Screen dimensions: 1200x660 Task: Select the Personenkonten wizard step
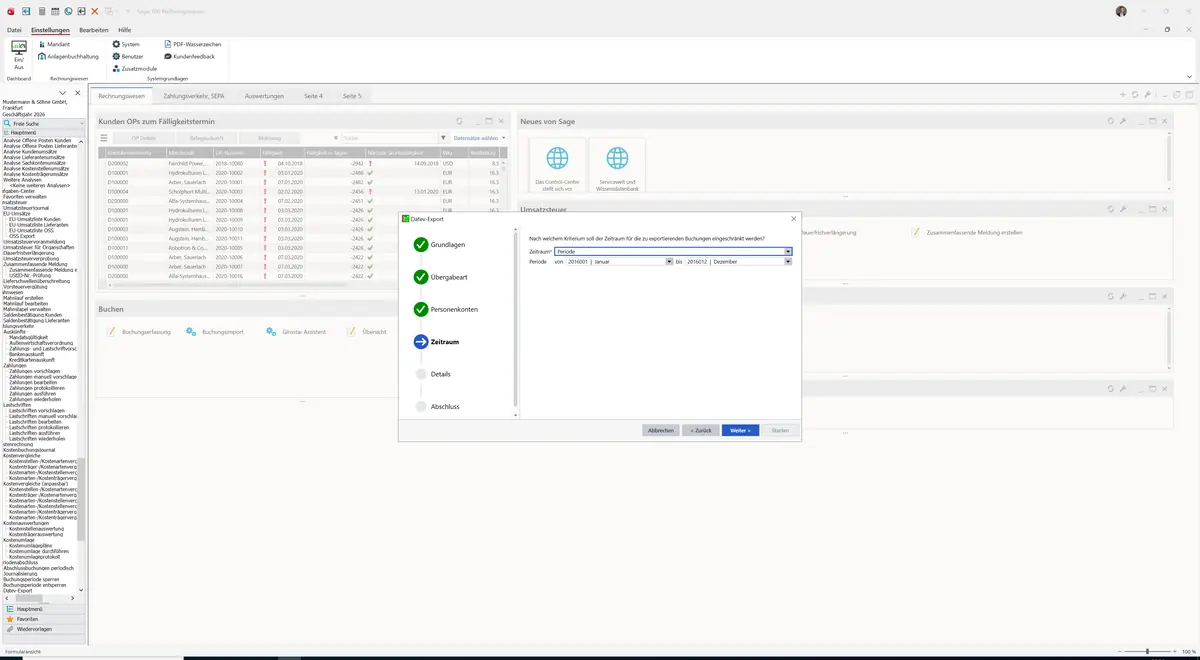coord(446,309)
